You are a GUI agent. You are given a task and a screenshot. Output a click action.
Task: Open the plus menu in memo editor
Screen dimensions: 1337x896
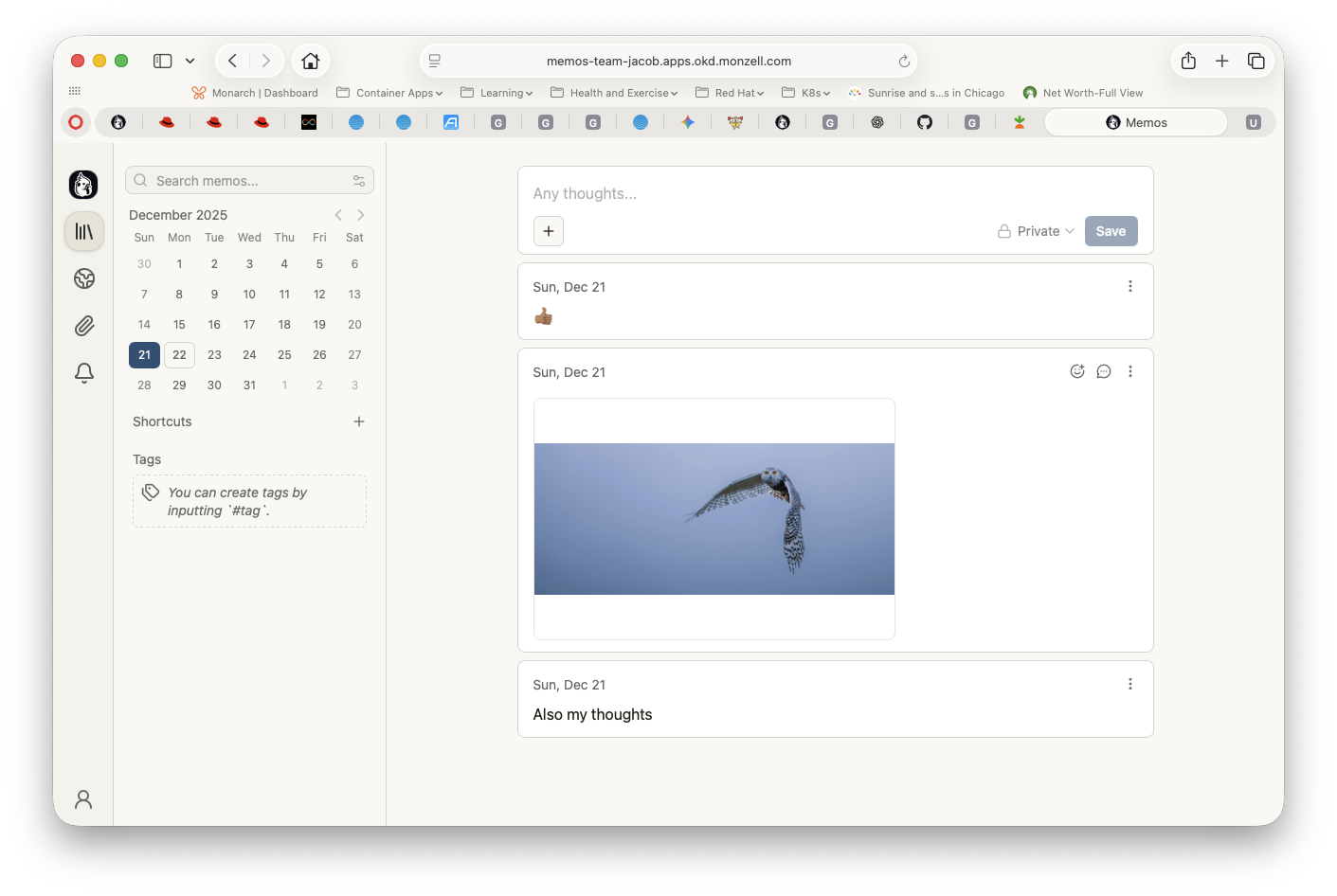pos(549,231)
